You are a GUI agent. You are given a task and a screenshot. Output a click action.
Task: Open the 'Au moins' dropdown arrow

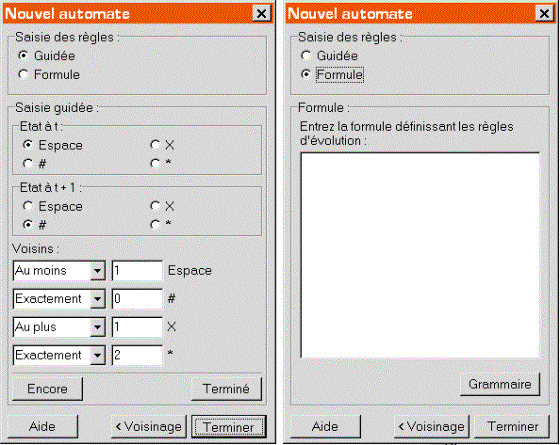[97, 271]
